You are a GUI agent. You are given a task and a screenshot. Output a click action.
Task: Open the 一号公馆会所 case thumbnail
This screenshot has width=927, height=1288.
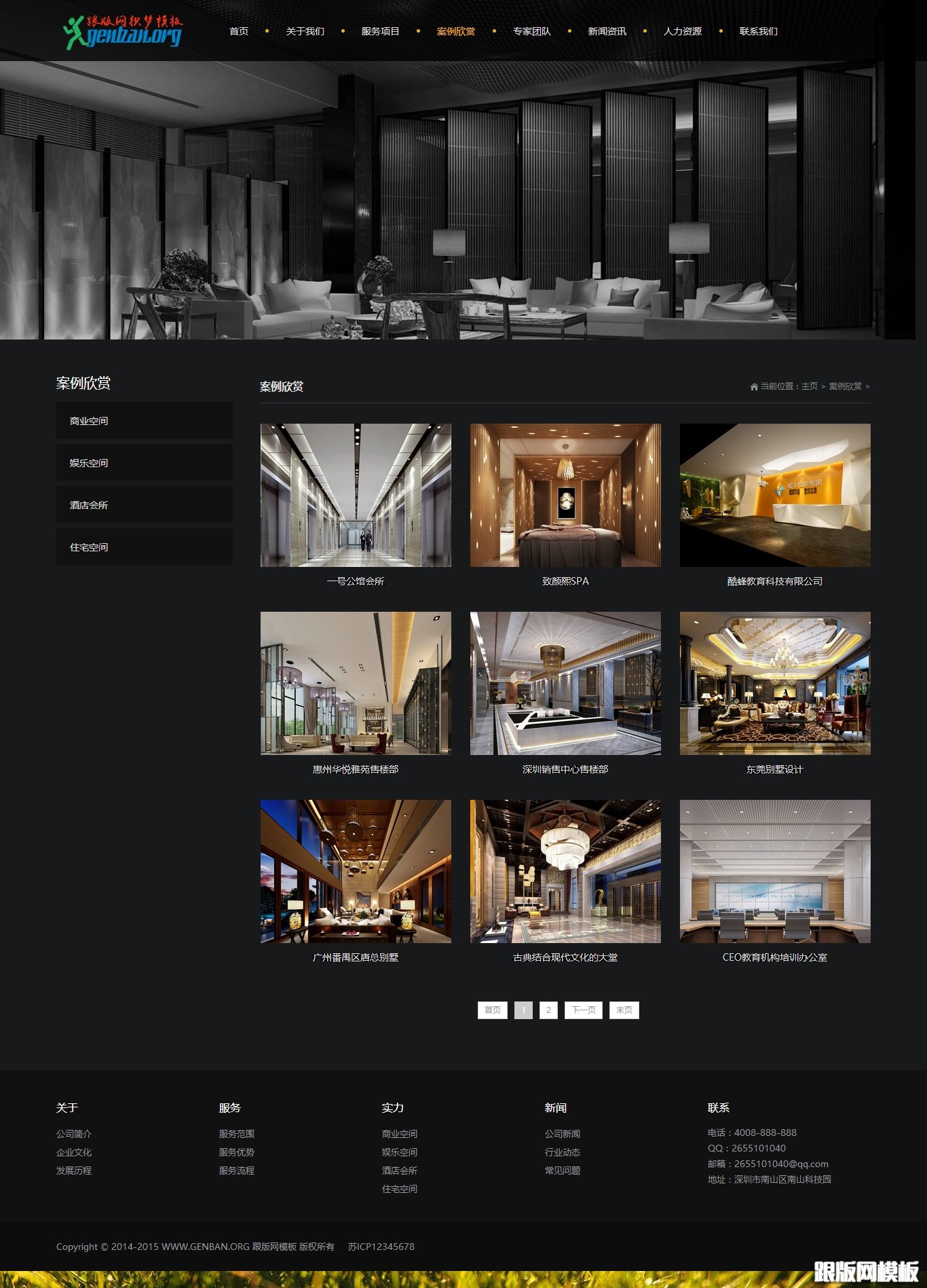point(356,495)
